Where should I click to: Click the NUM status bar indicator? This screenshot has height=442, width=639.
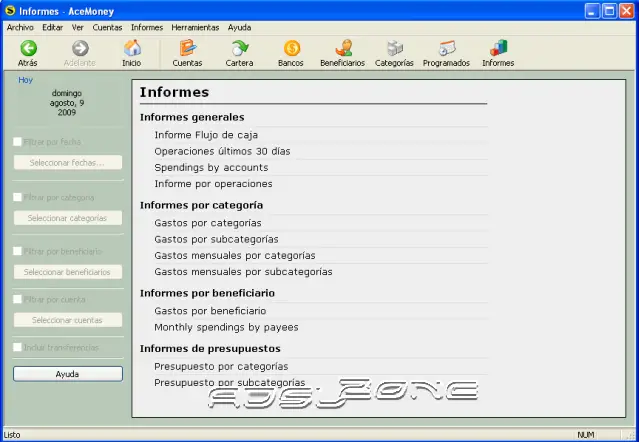pos(586,435)
